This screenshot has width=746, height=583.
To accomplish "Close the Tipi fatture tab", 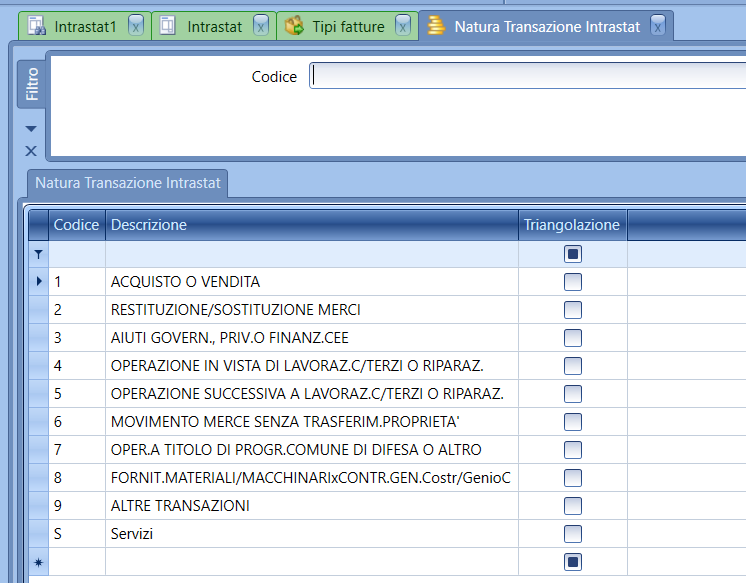I will [x=403, y=27].
